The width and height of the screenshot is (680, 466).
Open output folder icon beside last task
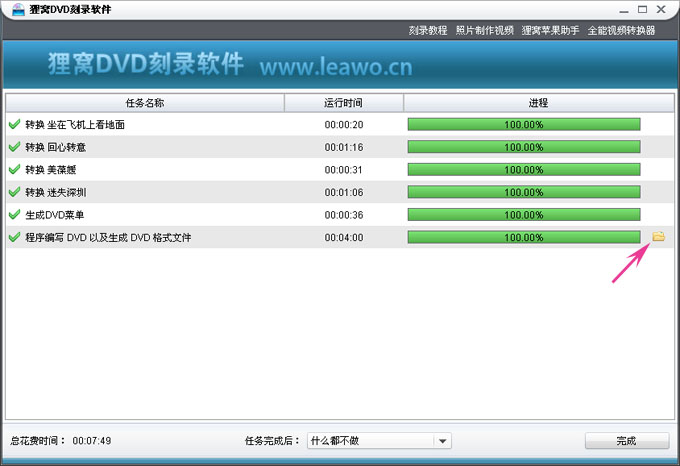click(x=658, y=236)
